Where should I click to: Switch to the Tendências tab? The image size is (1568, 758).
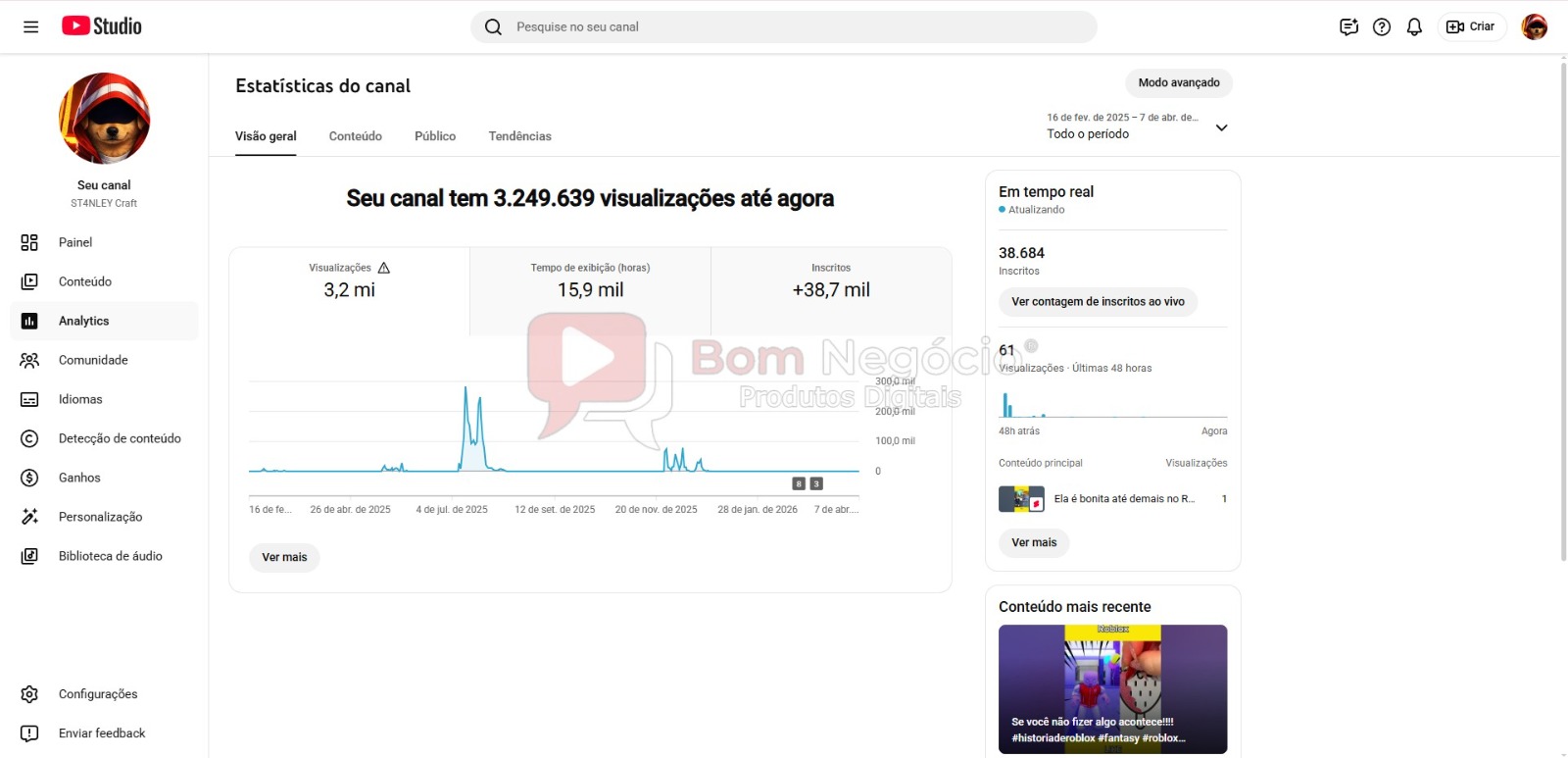519,136
